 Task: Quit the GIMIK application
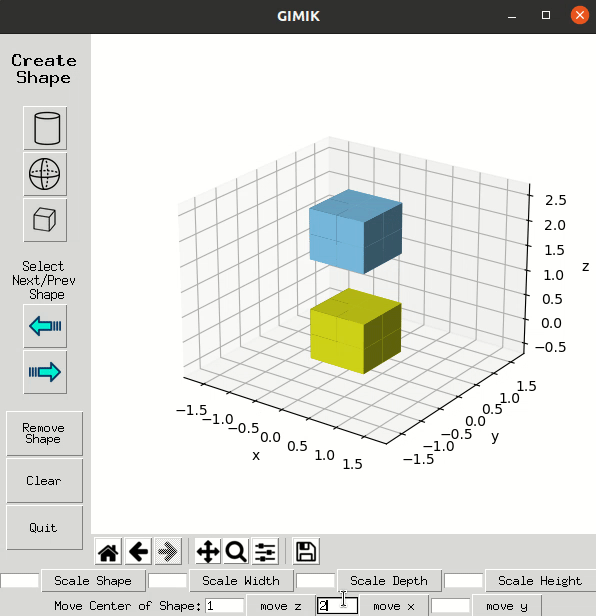tap(44, 528)
